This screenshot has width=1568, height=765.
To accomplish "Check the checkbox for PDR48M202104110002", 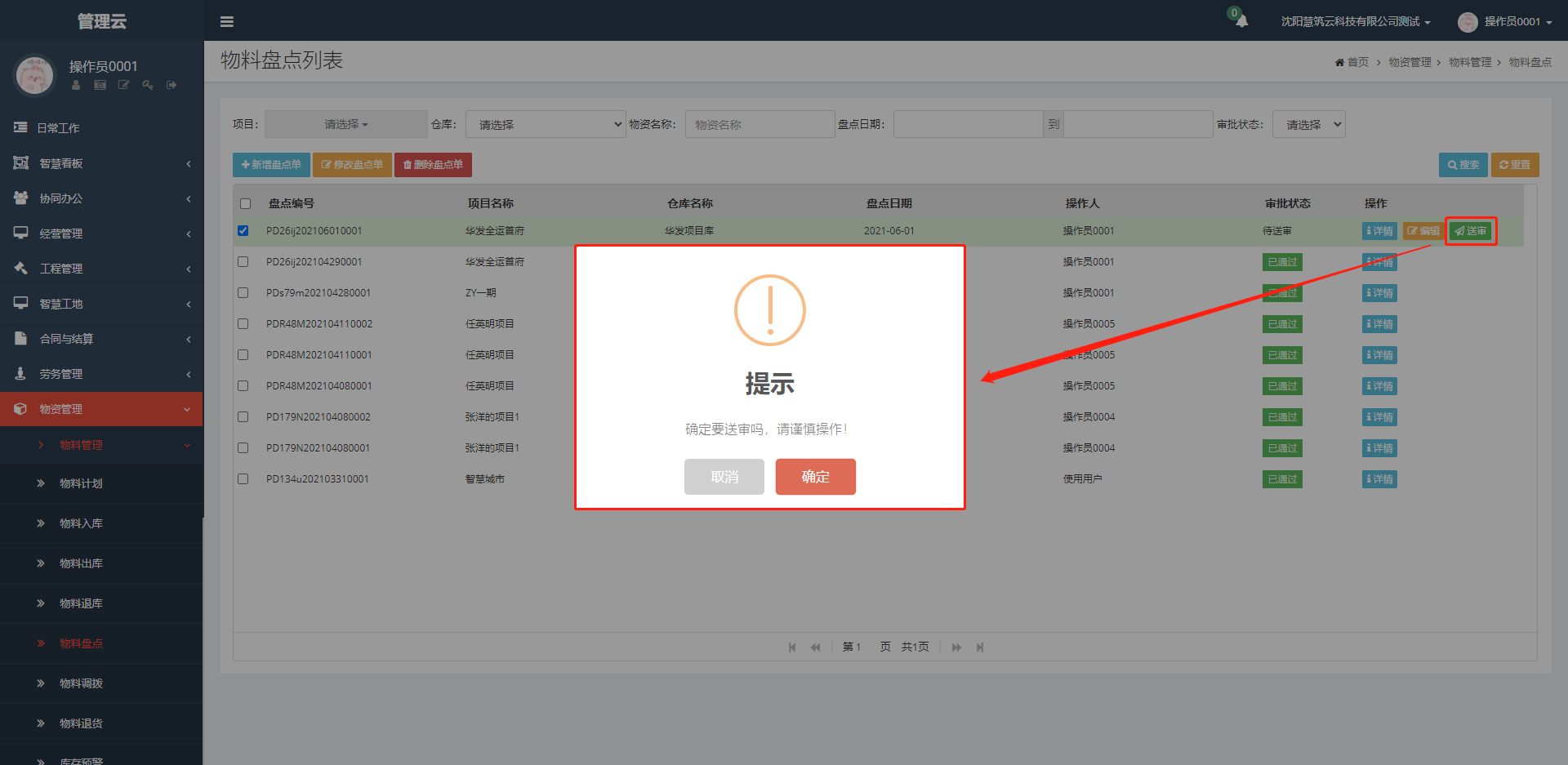I will (243, 323).
